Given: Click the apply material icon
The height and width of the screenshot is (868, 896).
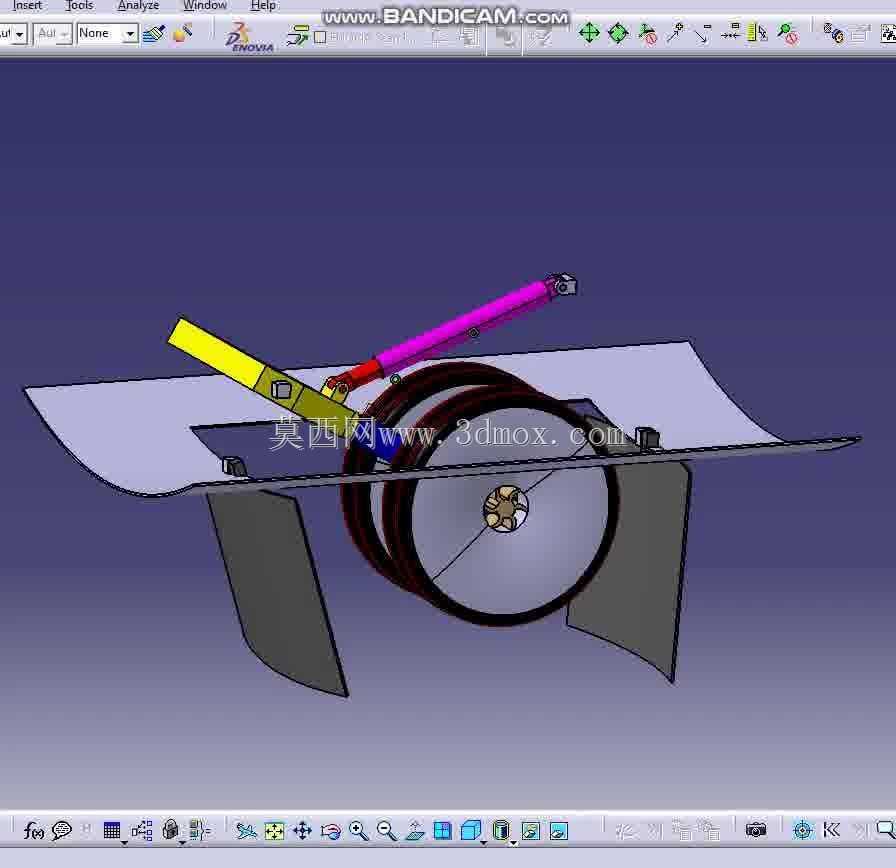Looking at the screenshot, I should coord(182,33).
